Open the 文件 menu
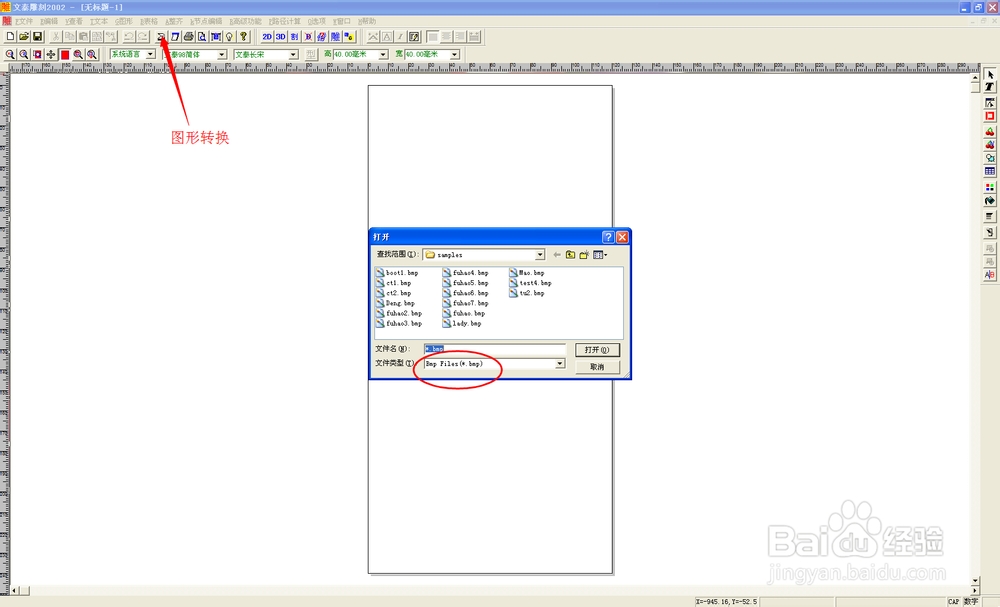Screen dimensions: 1000x607 tap(24, 22)
